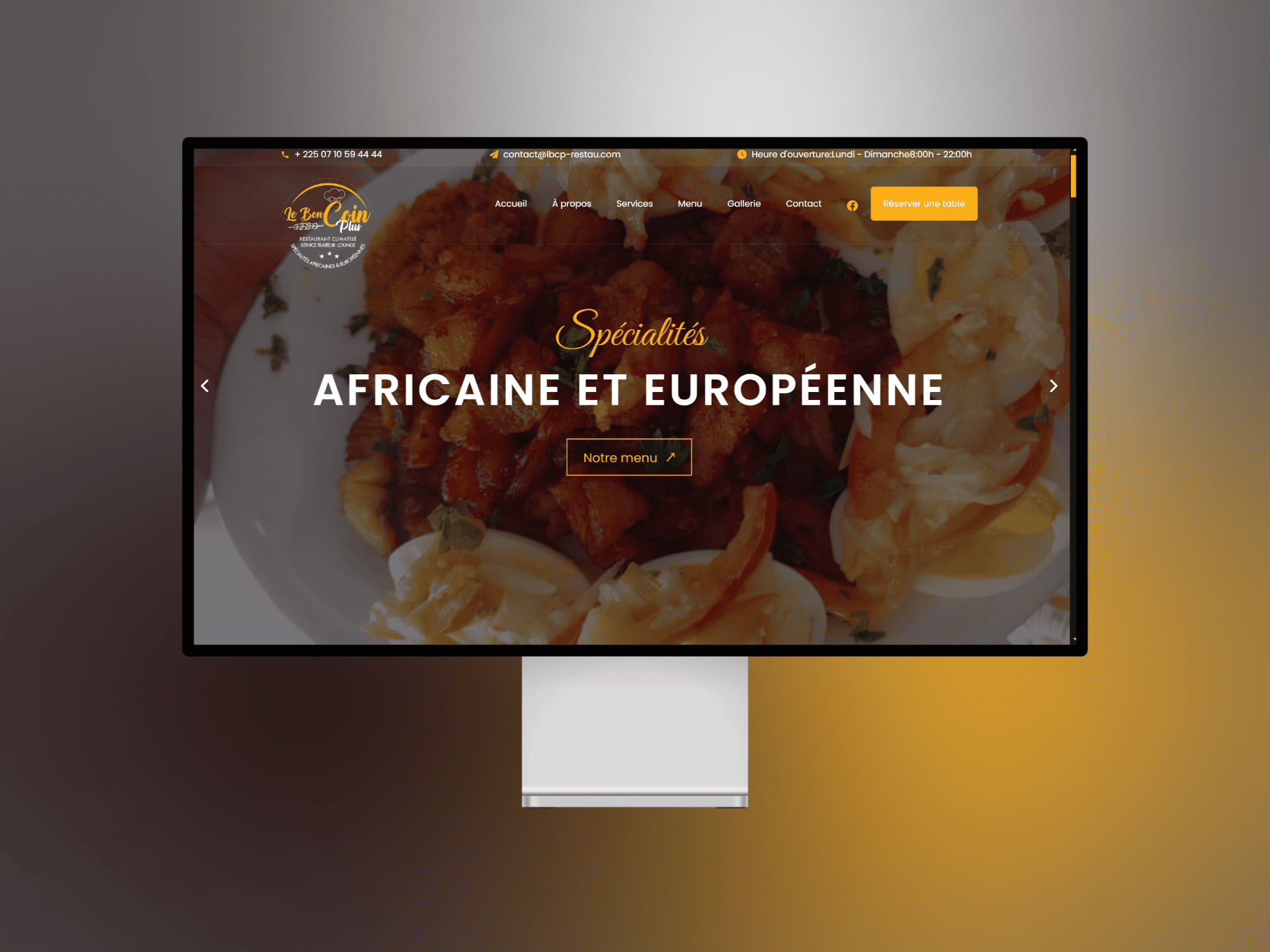Click the Gallerie navigation tab
This screenshot has height=952, width=1270.
[x=744, y=205]
